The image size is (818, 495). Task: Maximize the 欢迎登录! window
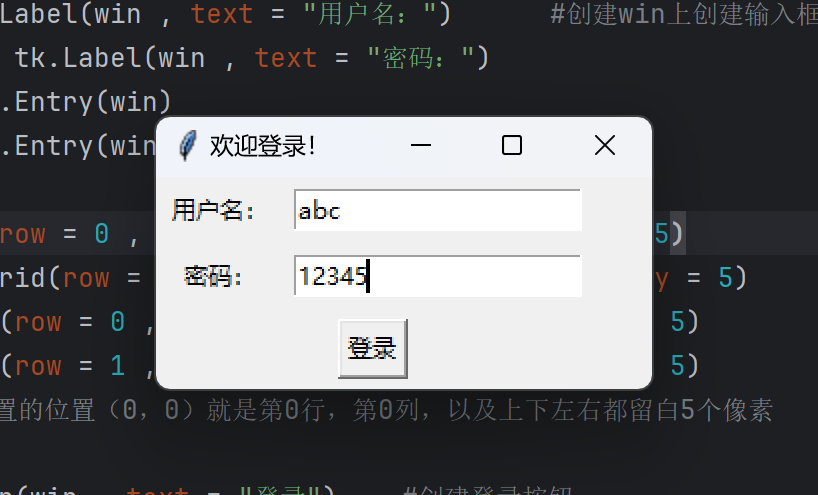pyautogui.click(x=512, y=145)
